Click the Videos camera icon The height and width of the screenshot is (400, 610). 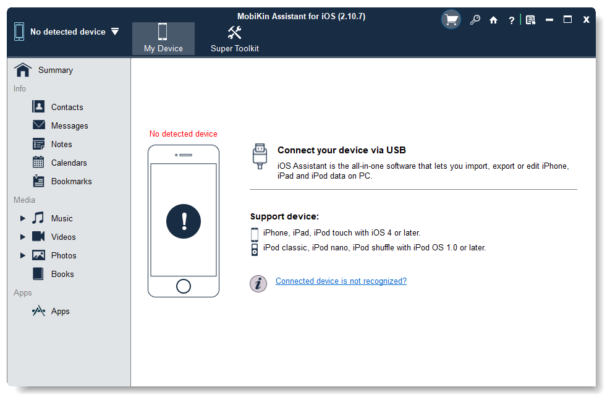click(38, 236)
